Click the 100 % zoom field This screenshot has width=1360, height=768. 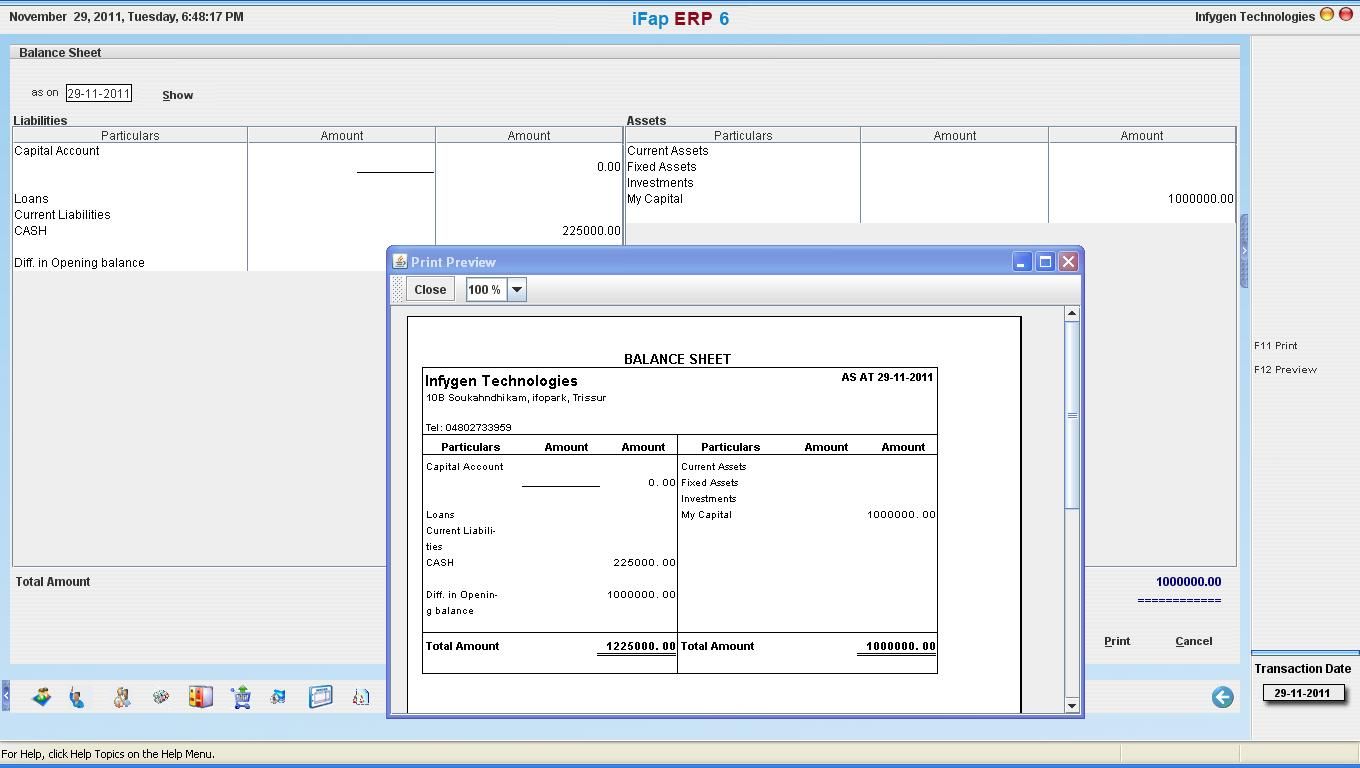pyautogui.click(x=486, y=289)
